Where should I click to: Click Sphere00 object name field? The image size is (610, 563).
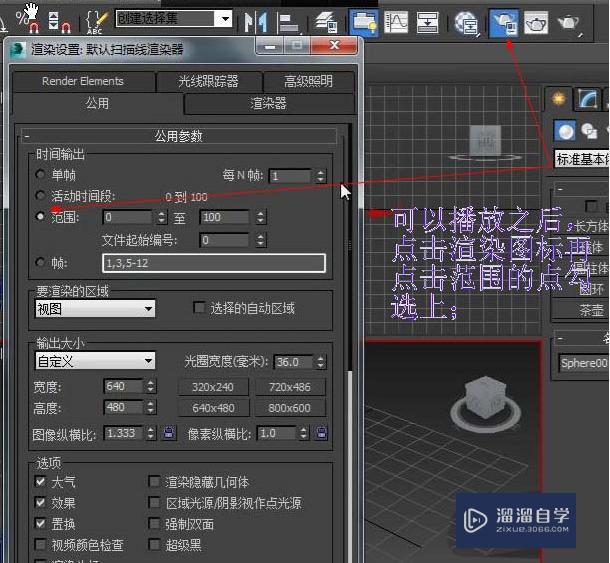click(584, 363)
